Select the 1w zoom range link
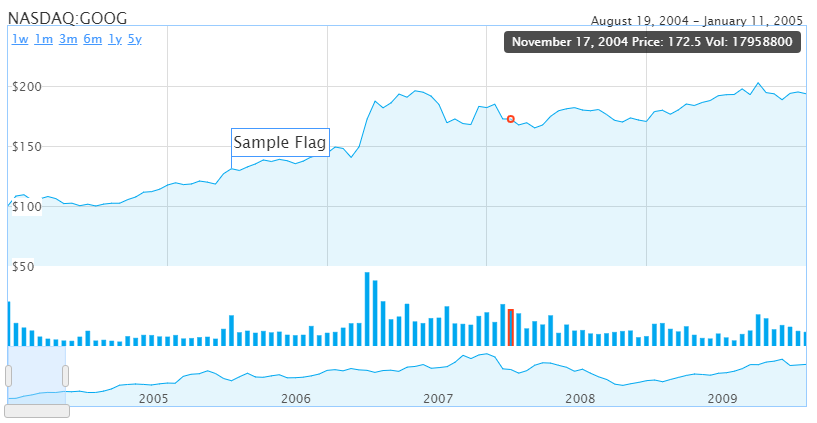Screen dimensions: 817x423 tap(20, 39)
